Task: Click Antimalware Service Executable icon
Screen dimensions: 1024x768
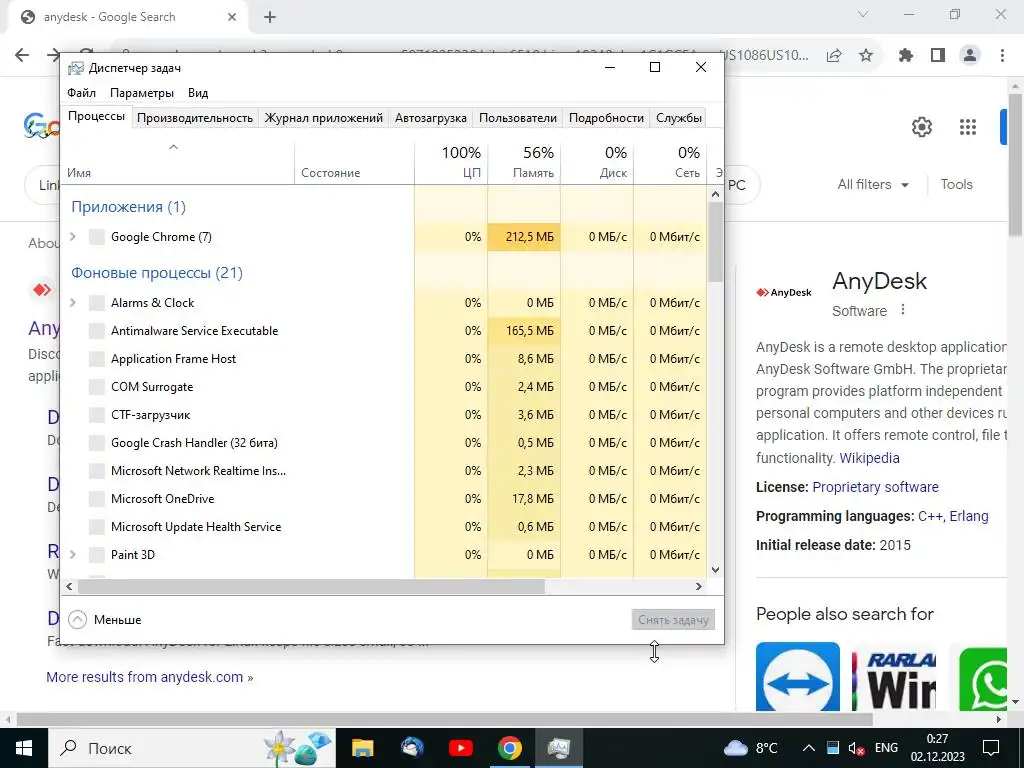Action: 97,331
